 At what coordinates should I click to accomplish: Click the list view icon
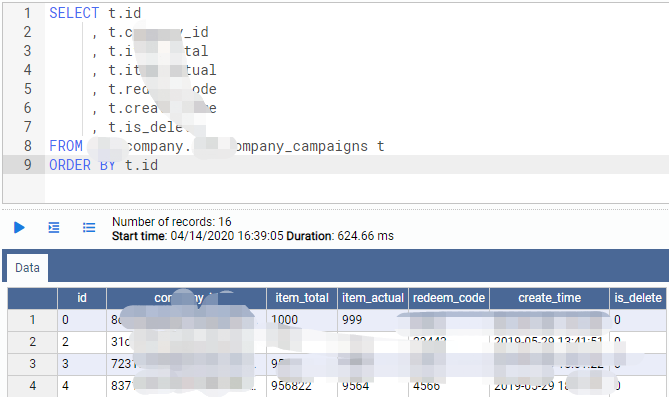pyautogui.click(x=89, y=228)
